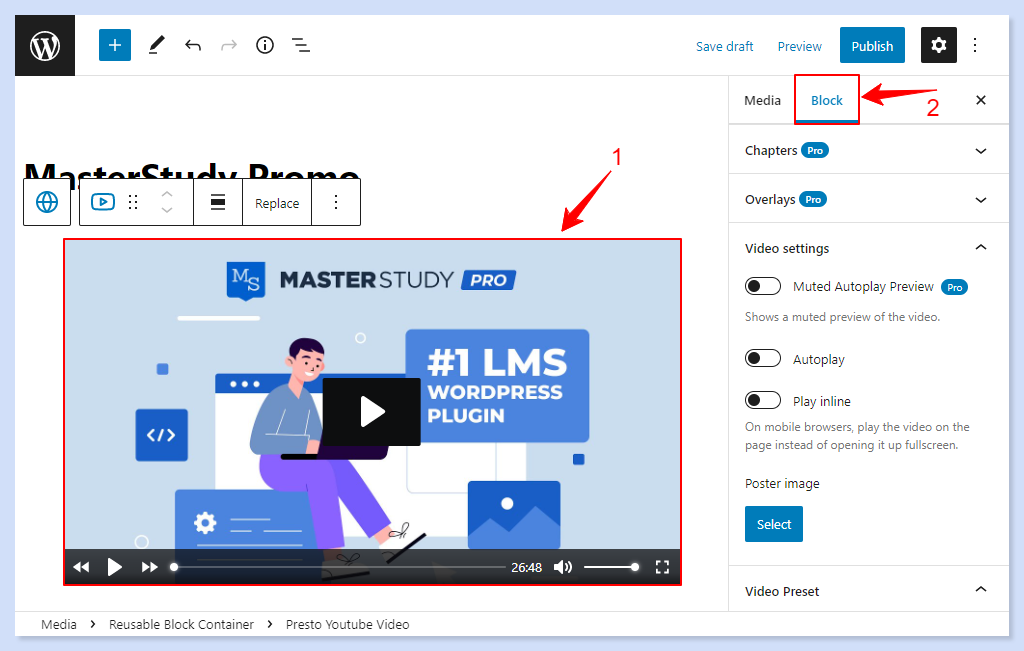
Task: Toggle the settings gear icon
Action: click(x=938, y=46)
